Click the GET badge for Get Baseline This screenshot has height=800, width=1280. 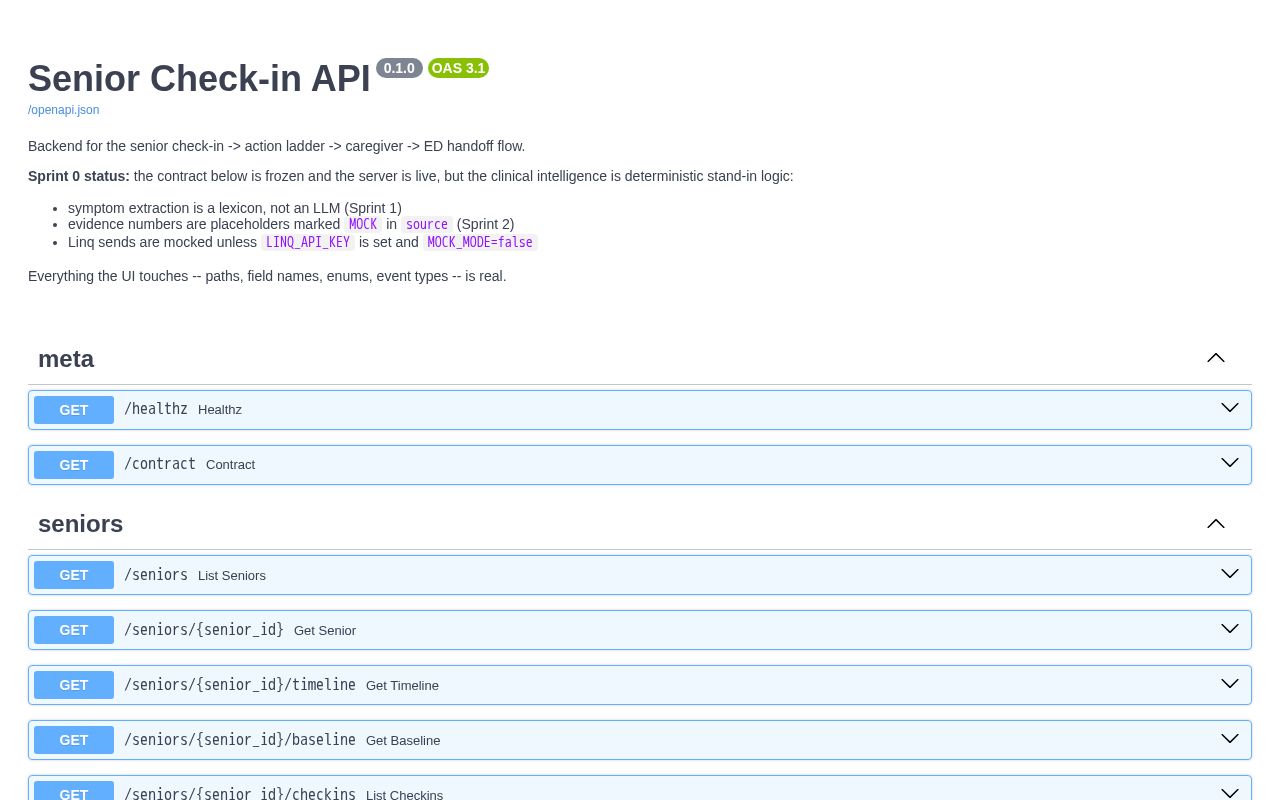(74, 740)
